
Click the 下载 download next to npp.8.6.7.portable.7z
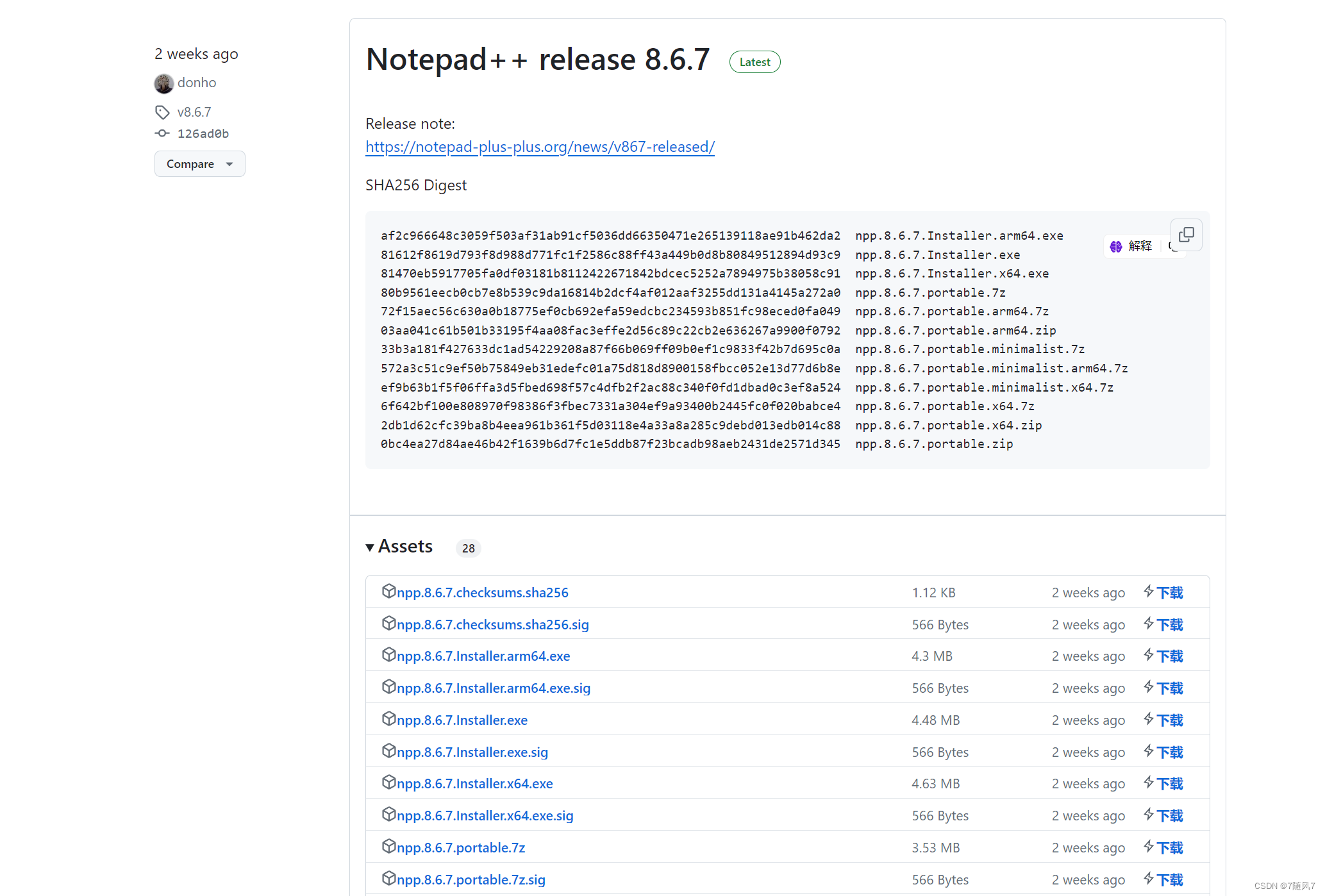(x=1169, y=848)
